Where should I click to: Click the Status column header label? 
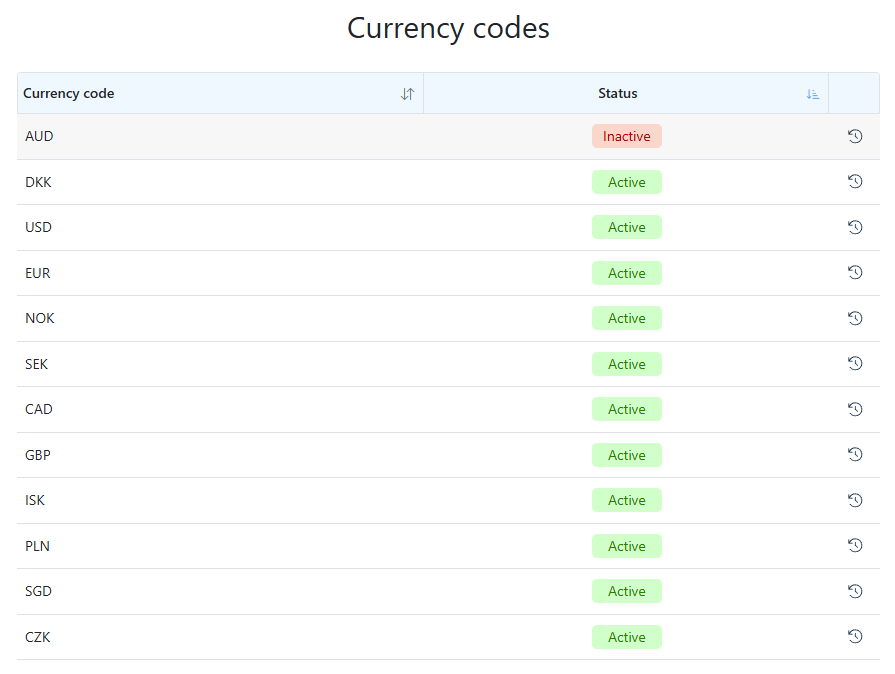click(618, 93)
